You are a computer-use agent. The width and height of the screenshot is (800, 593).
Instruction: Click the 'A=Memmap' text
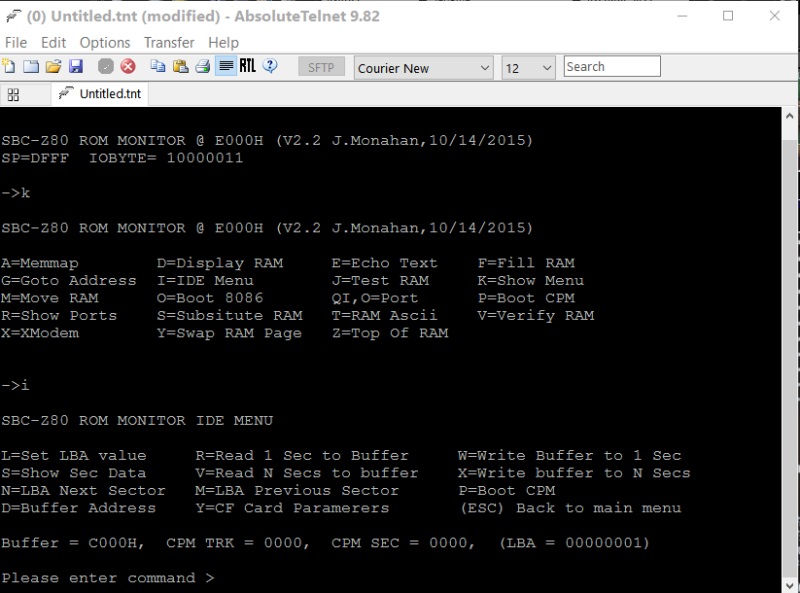coord(40,263)
